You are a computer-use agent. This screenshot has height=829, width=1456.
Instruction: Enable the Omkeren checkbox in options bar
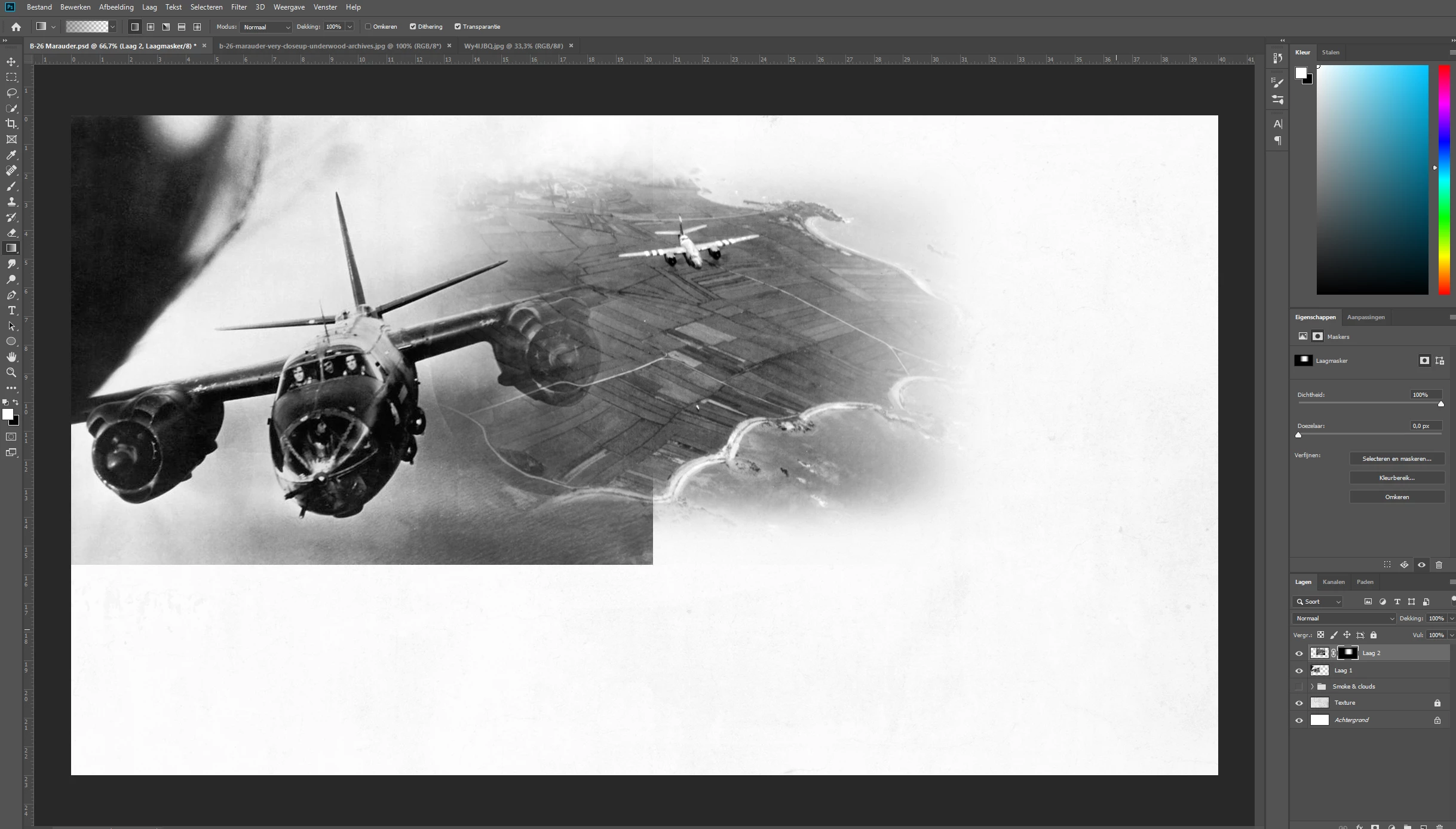pyautogui.click(x=368, y=26)
